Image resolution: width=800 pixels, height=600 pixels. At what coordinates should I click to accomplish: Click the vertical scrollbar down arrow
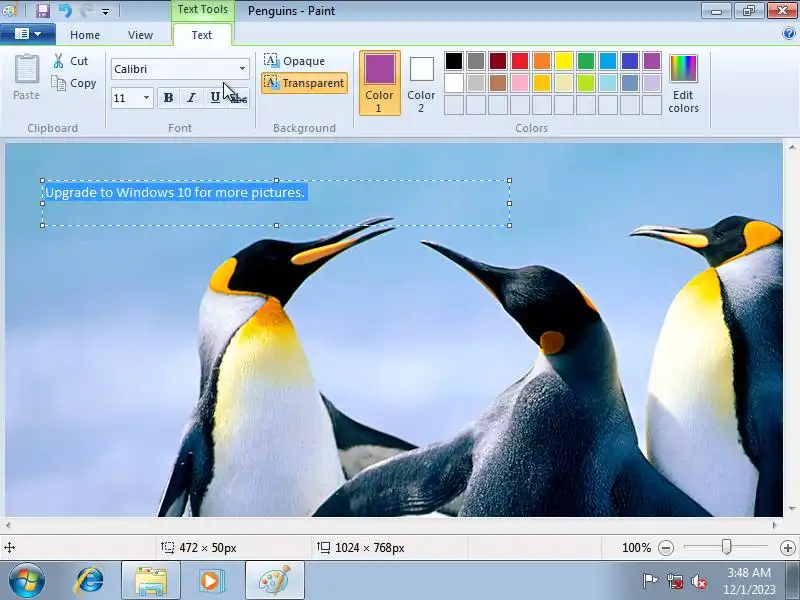tap(792, 509)
